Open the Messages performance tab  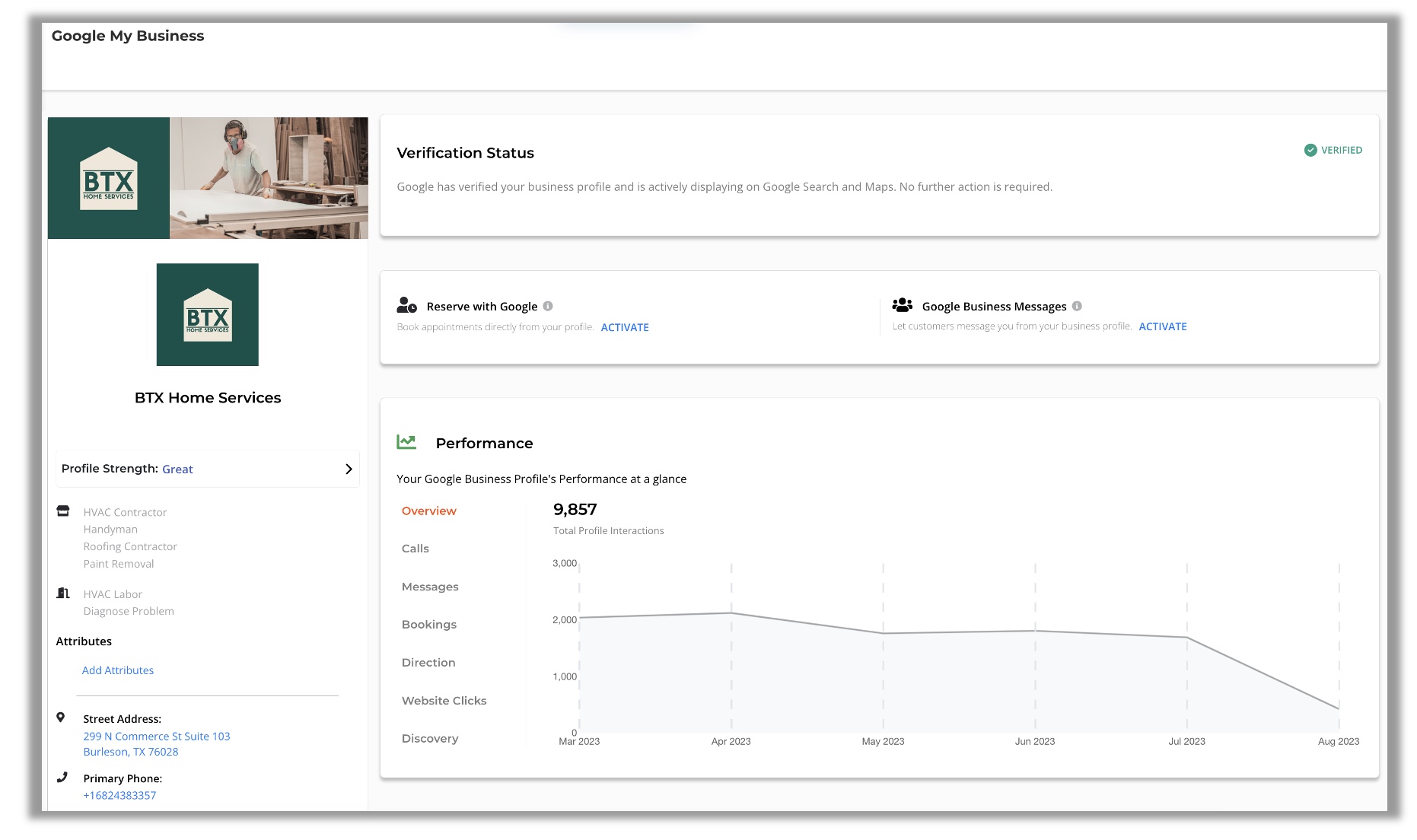click(x=430, y=587)
